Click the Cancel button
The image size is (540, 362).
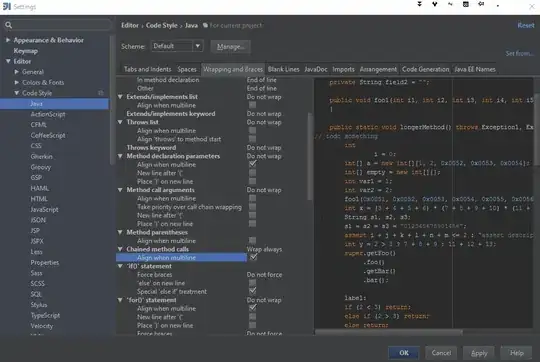(441, 353)
